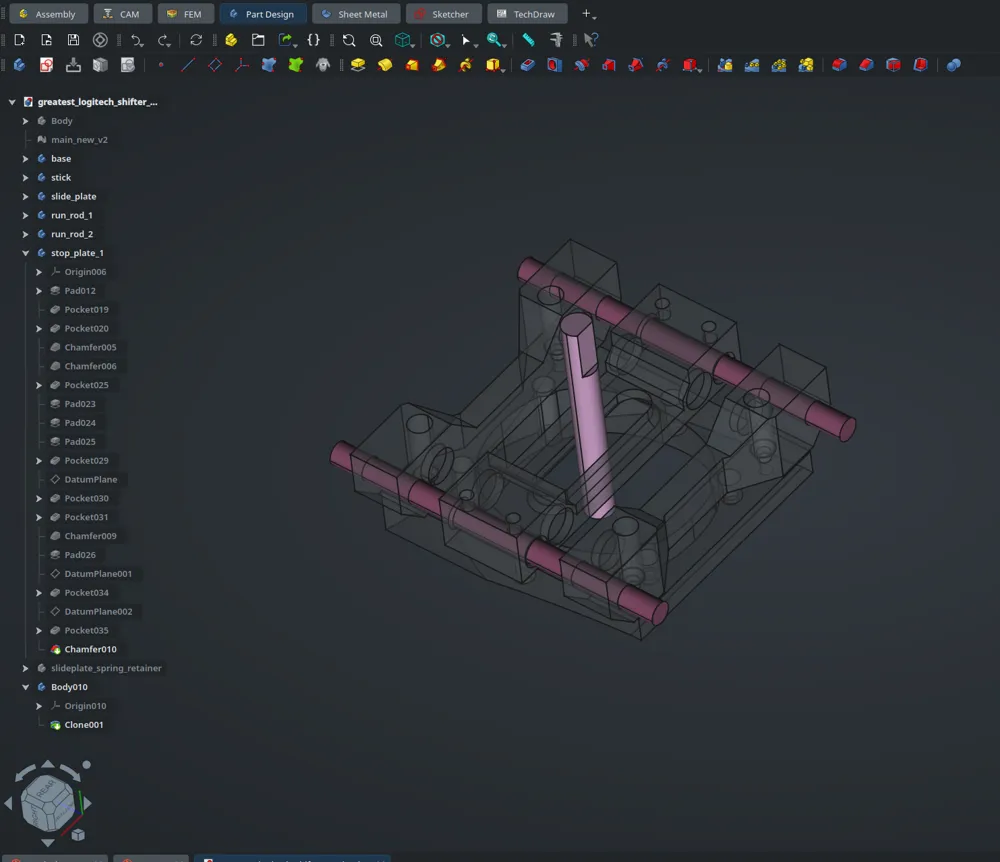The image size is (1000, 862).
Task: Click the Fit all view icon
Action: (x=349, y=40)
